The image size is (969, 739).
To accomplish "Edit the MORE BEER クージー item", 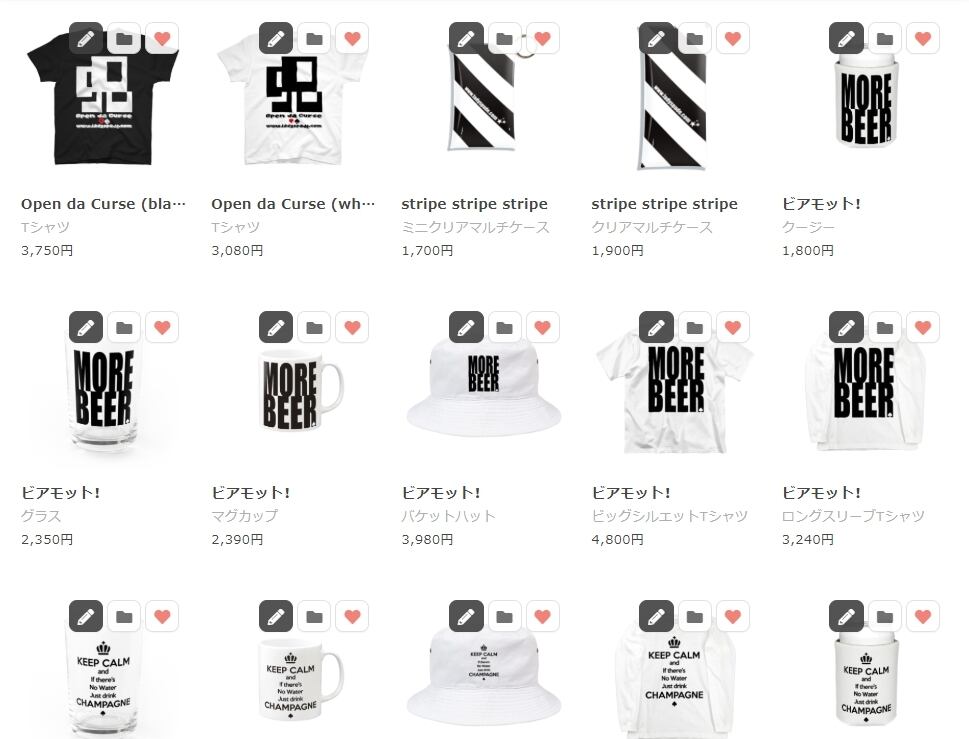I will point(846,38).
